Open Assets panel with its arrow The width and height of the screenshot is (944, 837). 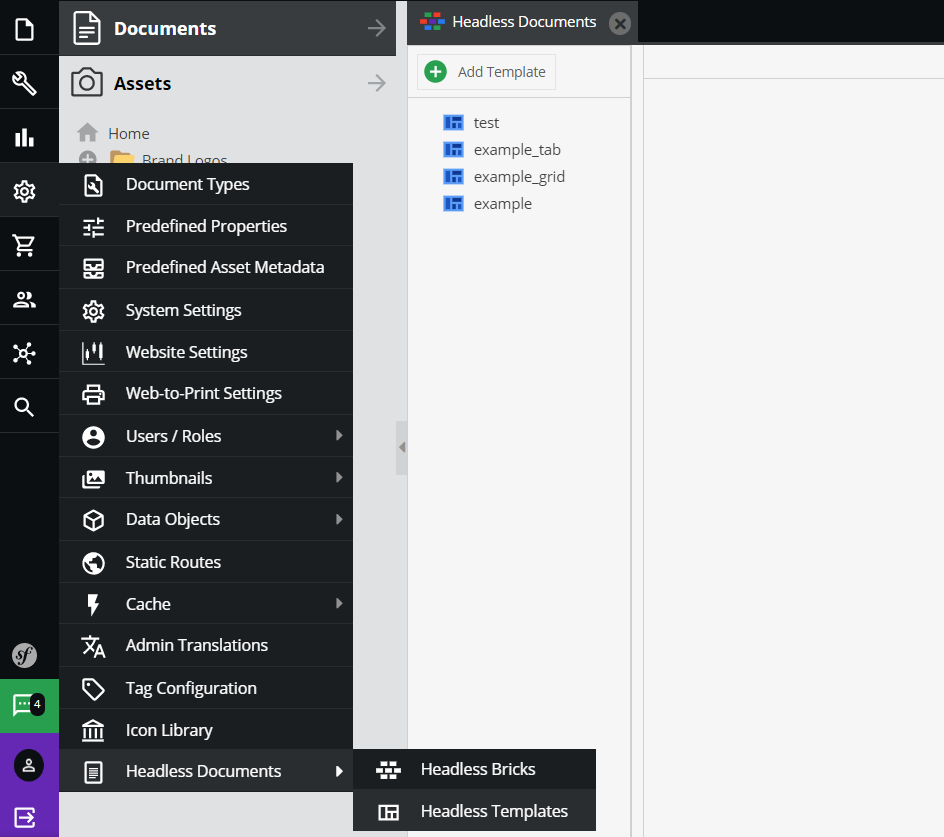pyautogui.click(x=376, y=82)
